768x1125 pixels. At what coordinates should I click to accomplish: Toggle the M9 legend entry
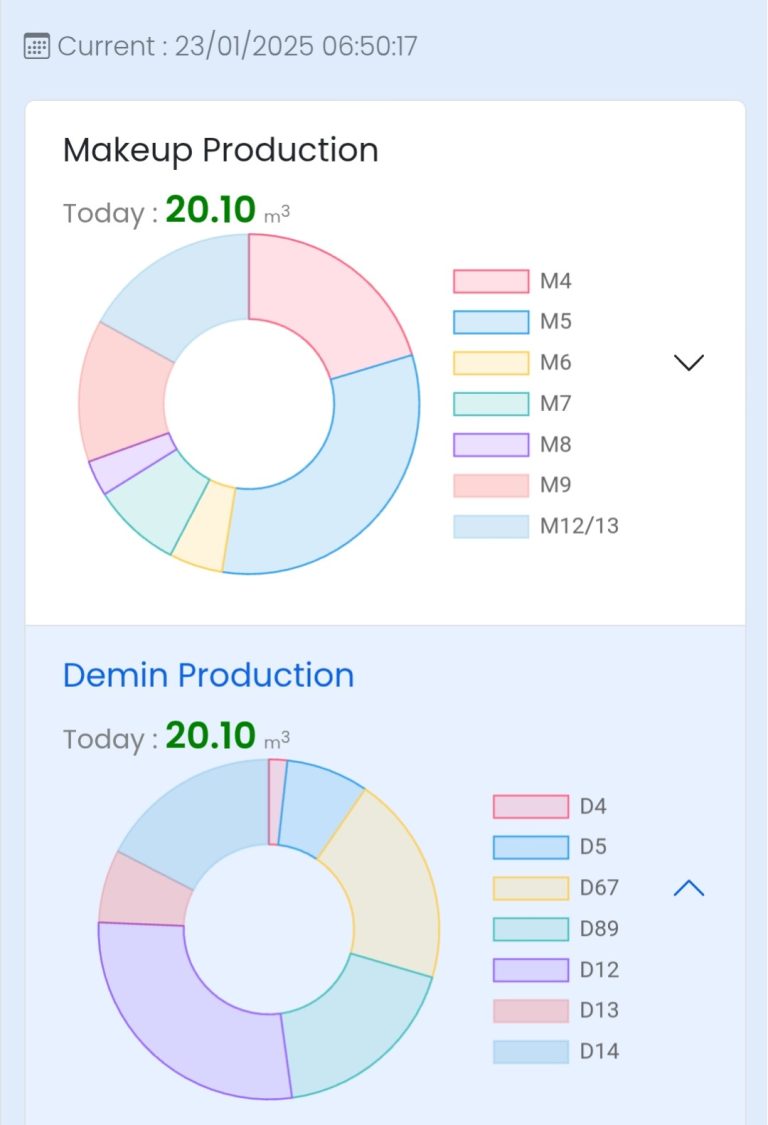tap(490, 485)
